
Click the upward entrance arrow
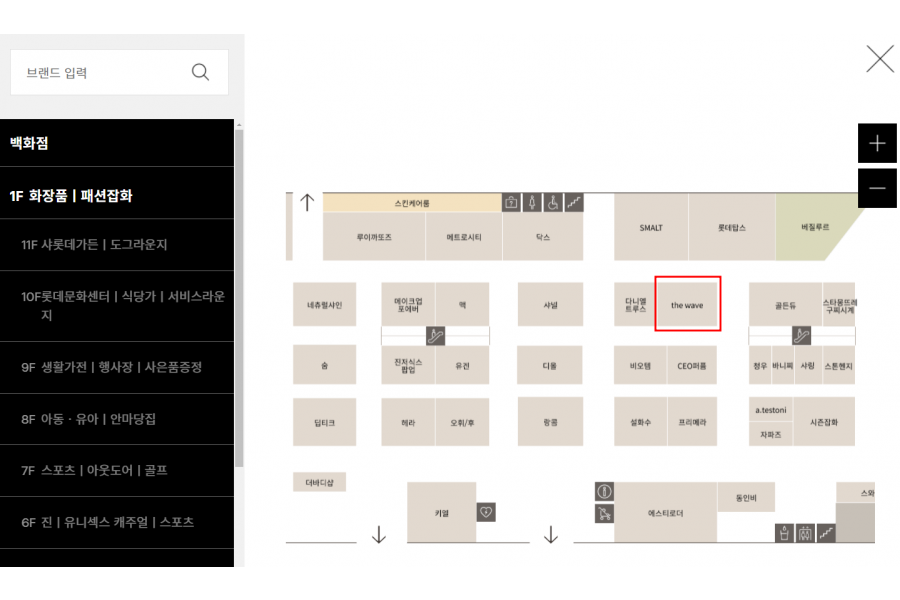pos(307,202)
